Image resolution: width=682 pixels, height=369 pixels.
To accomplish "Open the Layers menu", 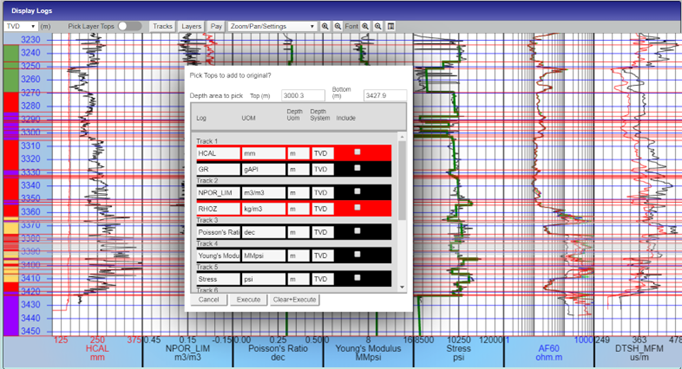I will tap(191, 26).
